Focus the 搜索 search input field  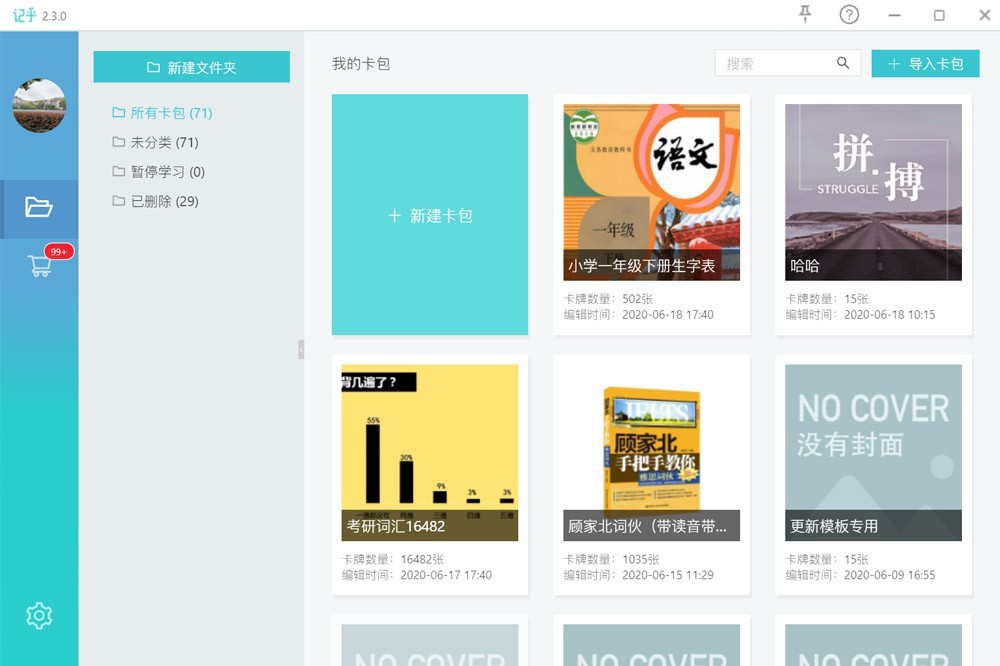pyautogui.click(x=788, y=63)
